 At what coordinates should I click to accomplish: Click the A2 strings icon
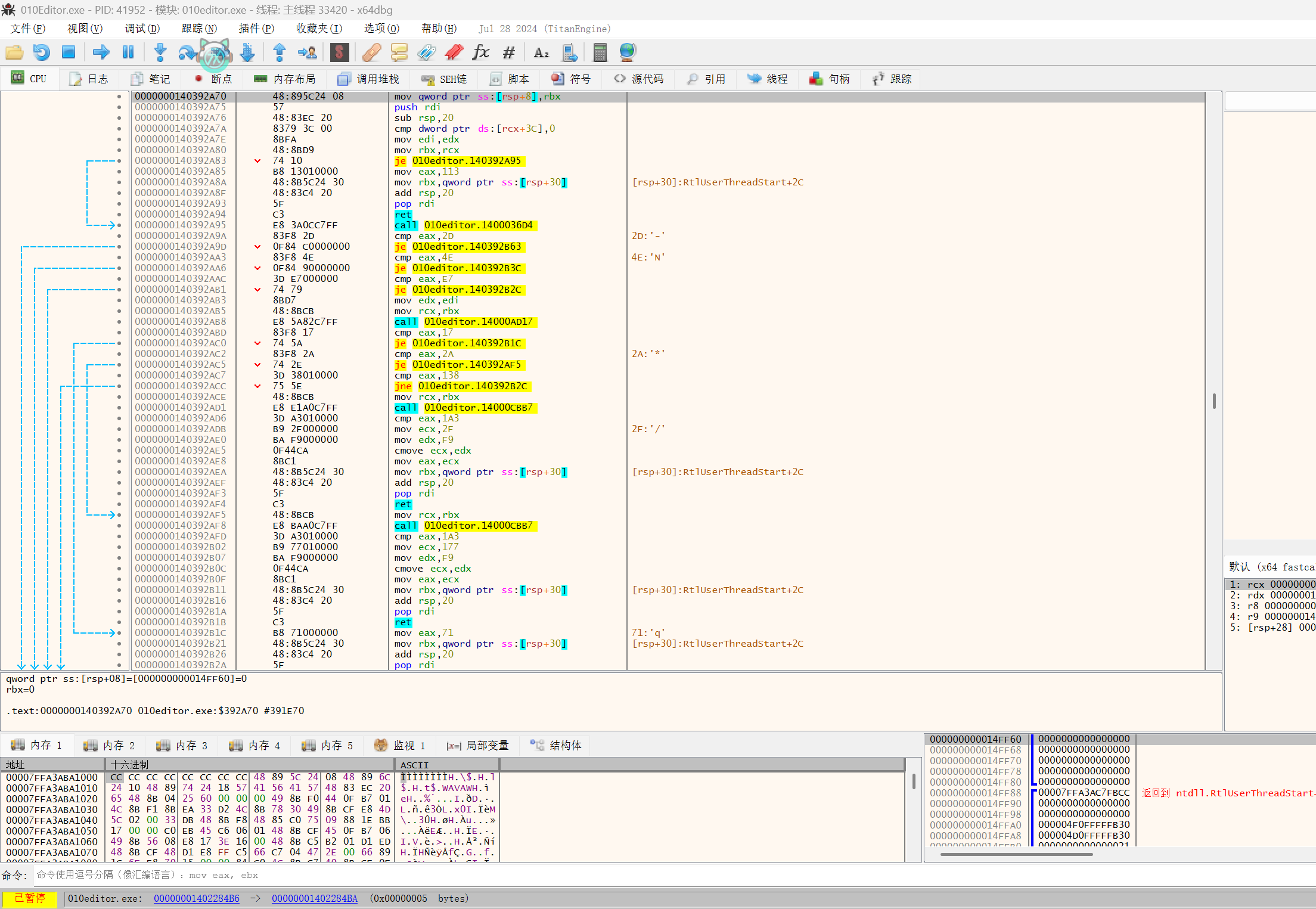[x=541, y=52]
